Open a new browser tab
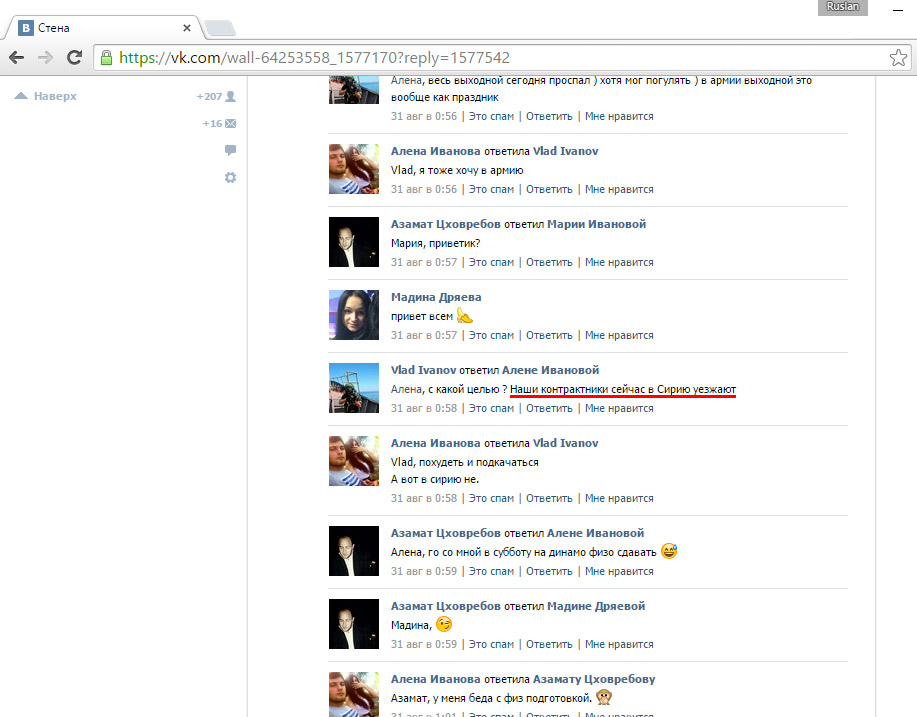The height and width of the screenshot is (717, 917). click(219, 28)
